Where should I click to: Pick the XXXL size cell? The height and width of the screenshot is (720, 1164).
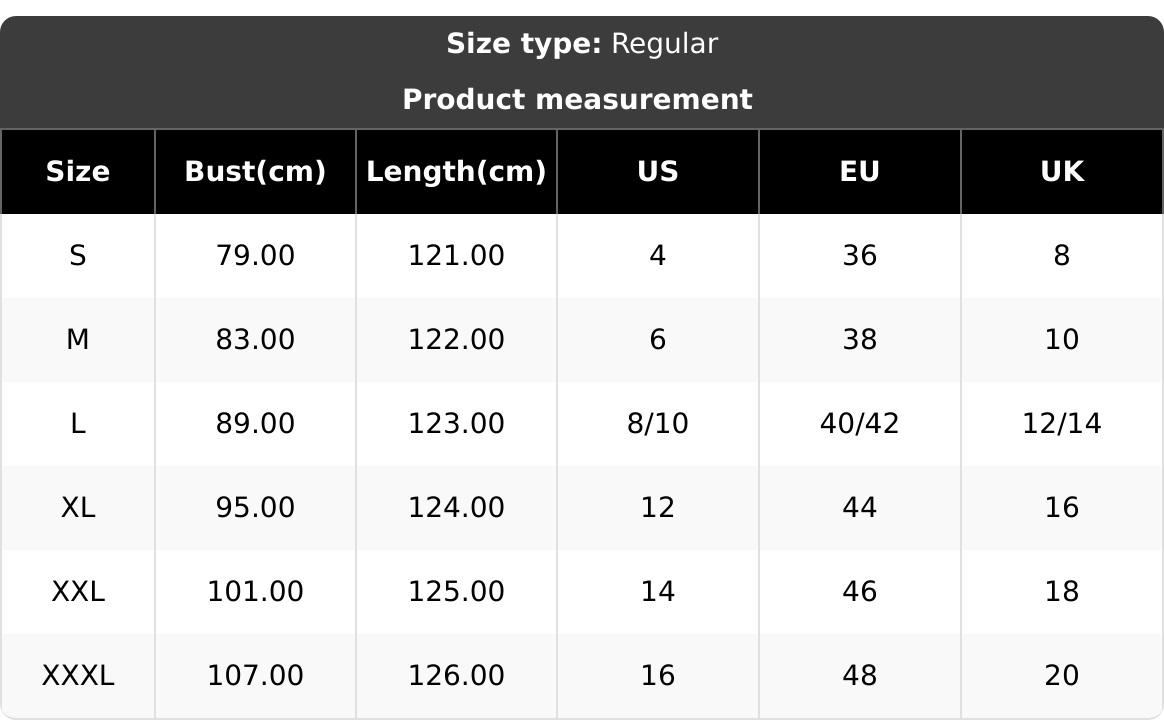click(x=78, y=676)
